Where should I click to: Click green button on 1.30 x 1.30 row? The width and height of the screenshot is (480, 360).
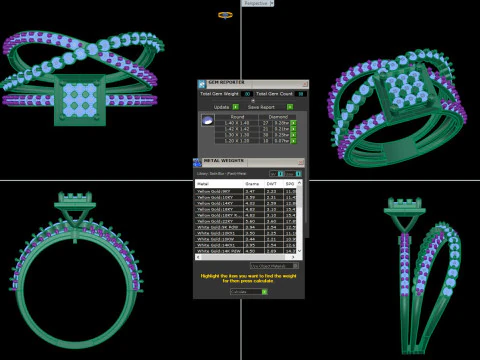293,135
